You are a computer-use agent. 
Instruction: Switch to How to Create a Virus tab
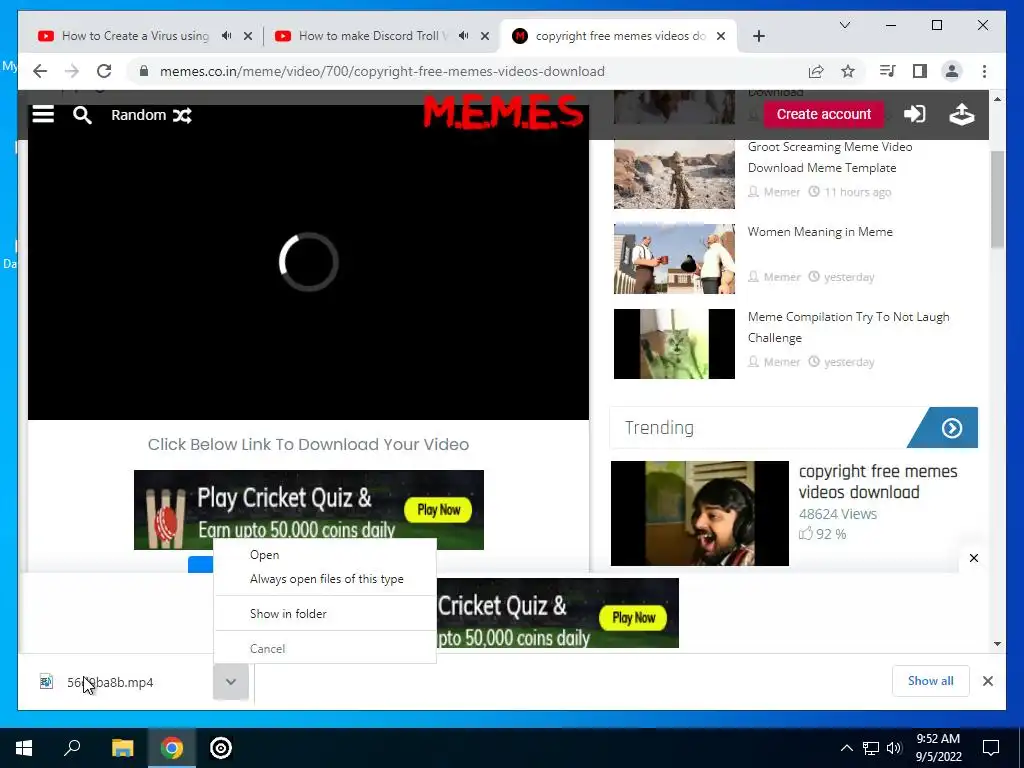tap(135, 36)
